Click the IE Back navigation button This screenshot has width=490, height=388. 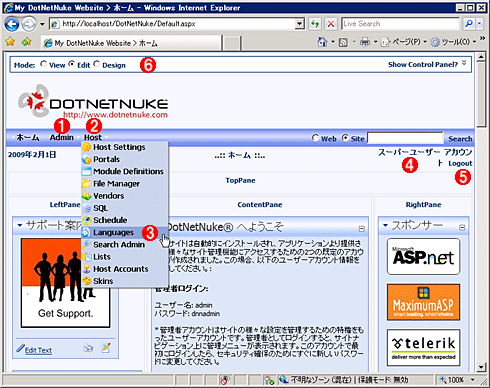pyautogui.click(x=12, y=24)
